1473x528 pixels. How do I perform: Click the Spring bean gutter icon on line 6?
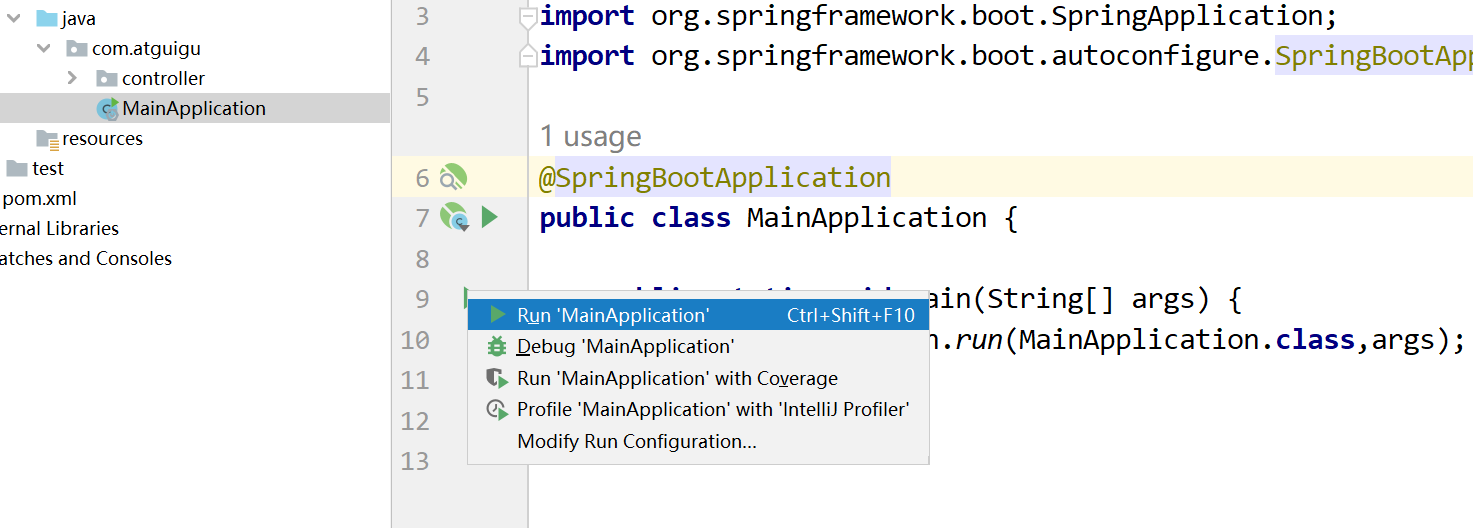tap(453, 178)
